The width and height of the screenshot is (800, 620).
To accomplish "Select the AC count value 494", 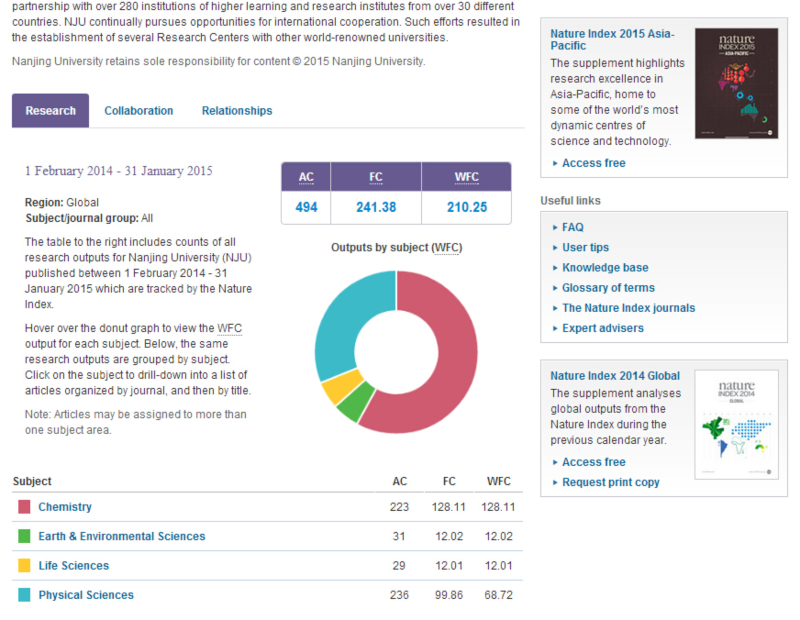I will pyautogui.click(x=306, y=207).
